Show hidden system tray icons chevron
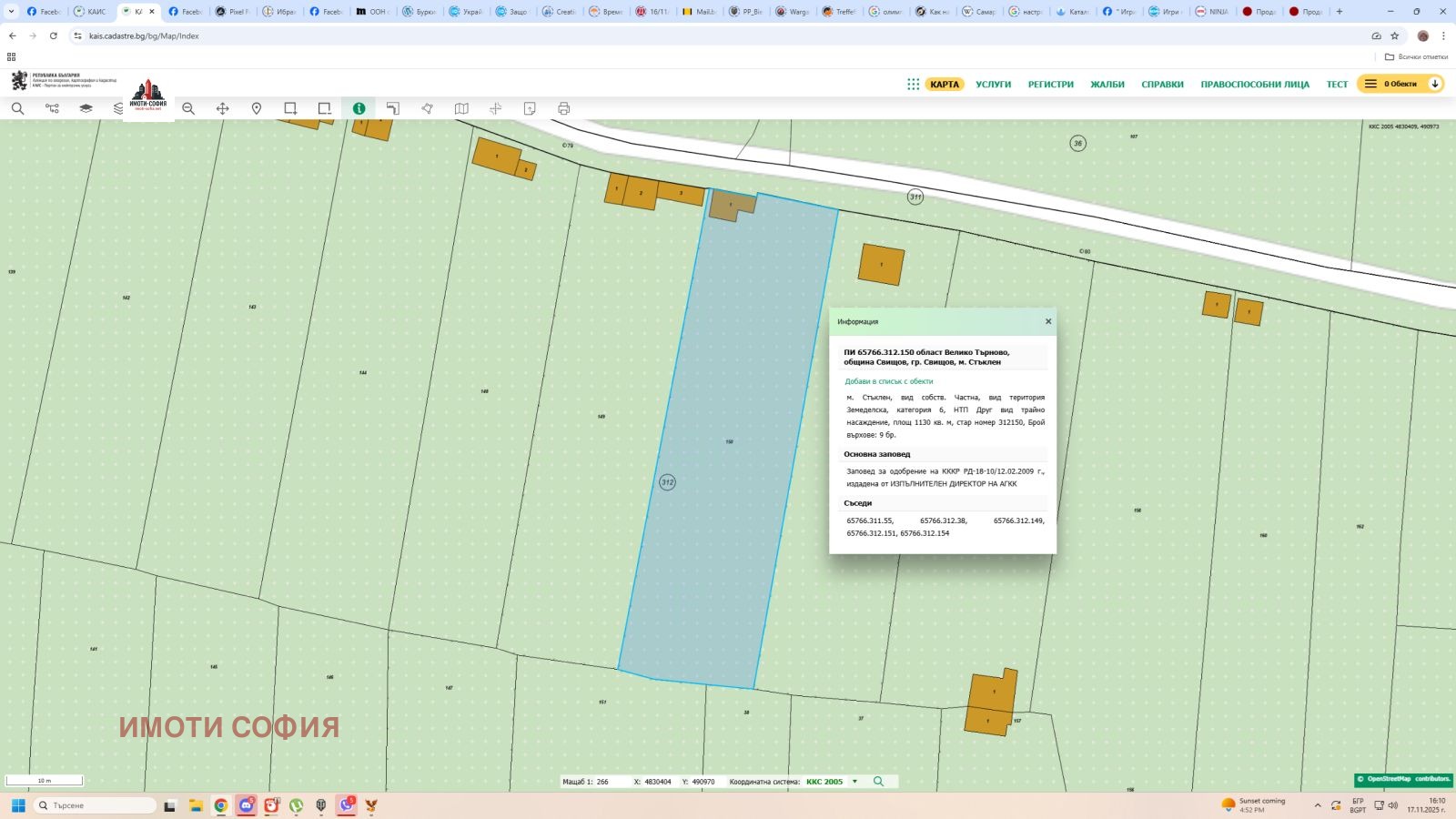Screen dimensions: 1456x819 click(x=1317, y=805)
